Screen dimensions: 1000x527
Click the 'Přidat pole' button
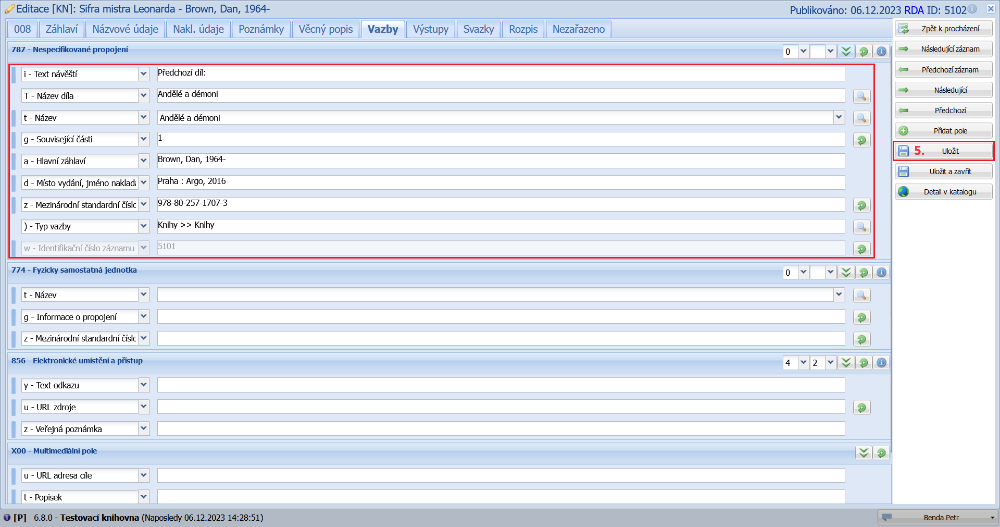tap(944, 131)
